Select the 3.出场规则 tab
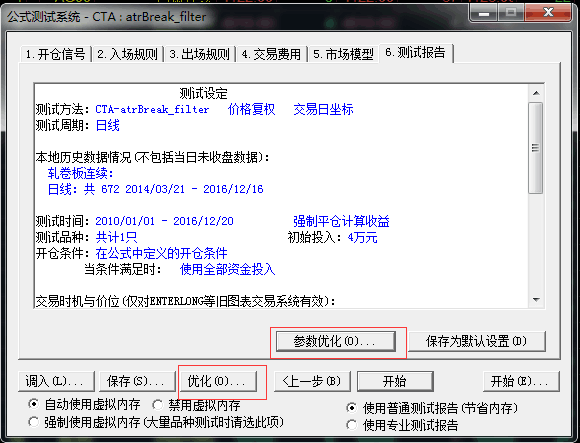 [200, 54]
